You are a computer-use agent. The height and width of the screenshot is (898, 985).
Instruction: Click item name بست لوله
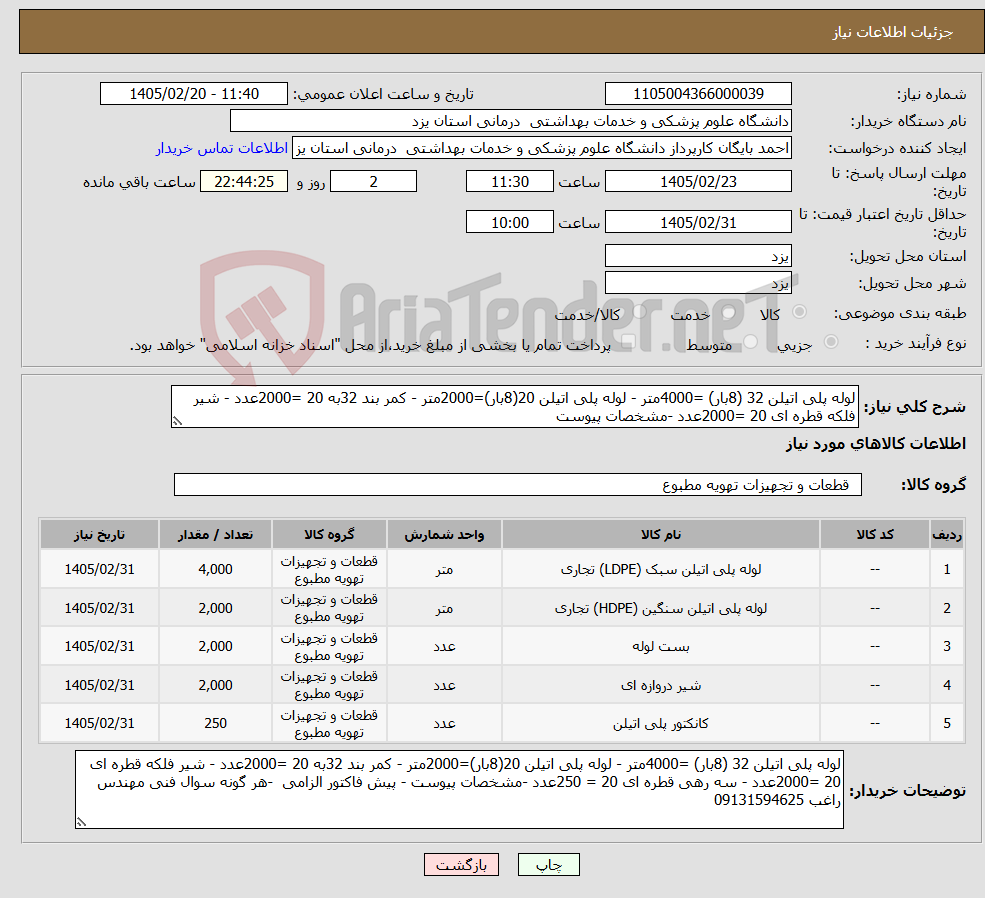tap(660, 646)
